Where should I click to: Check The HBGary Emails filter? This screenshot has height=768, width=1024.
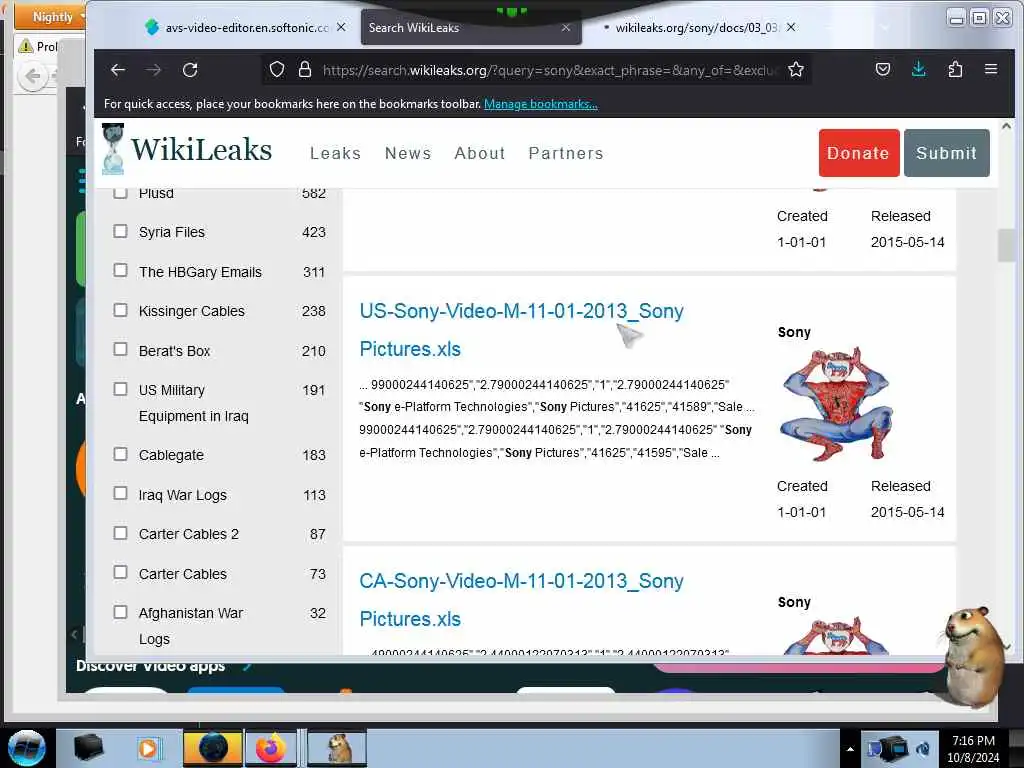120,270
